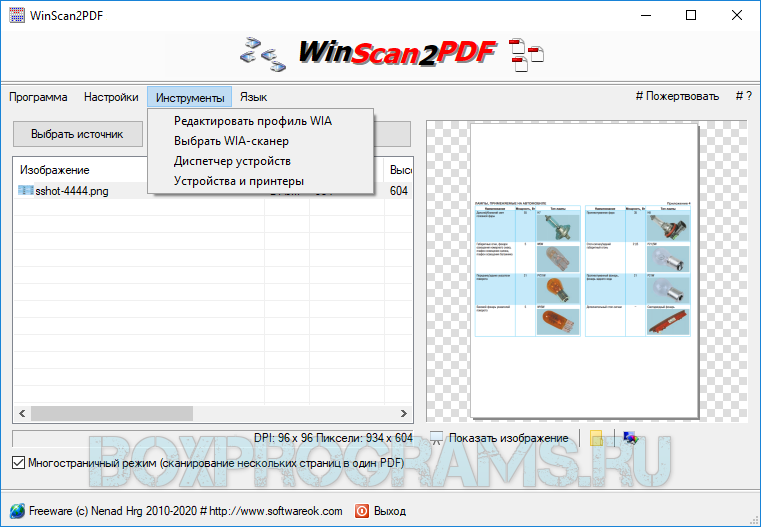The image size is (761, 527).
Task: Open http://www.softwareok.com link
Action: (276, 511)
